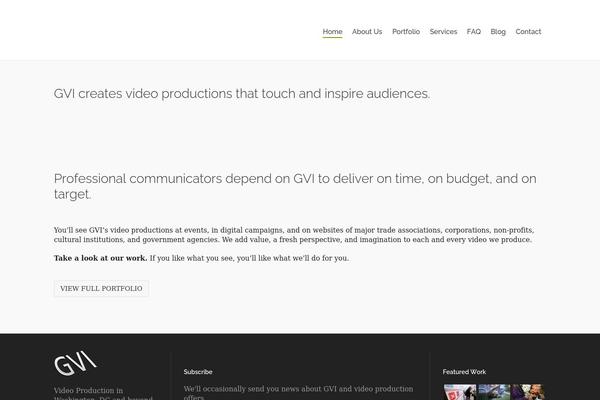This screenshot has width=600, height=400.
Task: Click the 'We'll occasionally send you news' text
Action: [298, 392]
